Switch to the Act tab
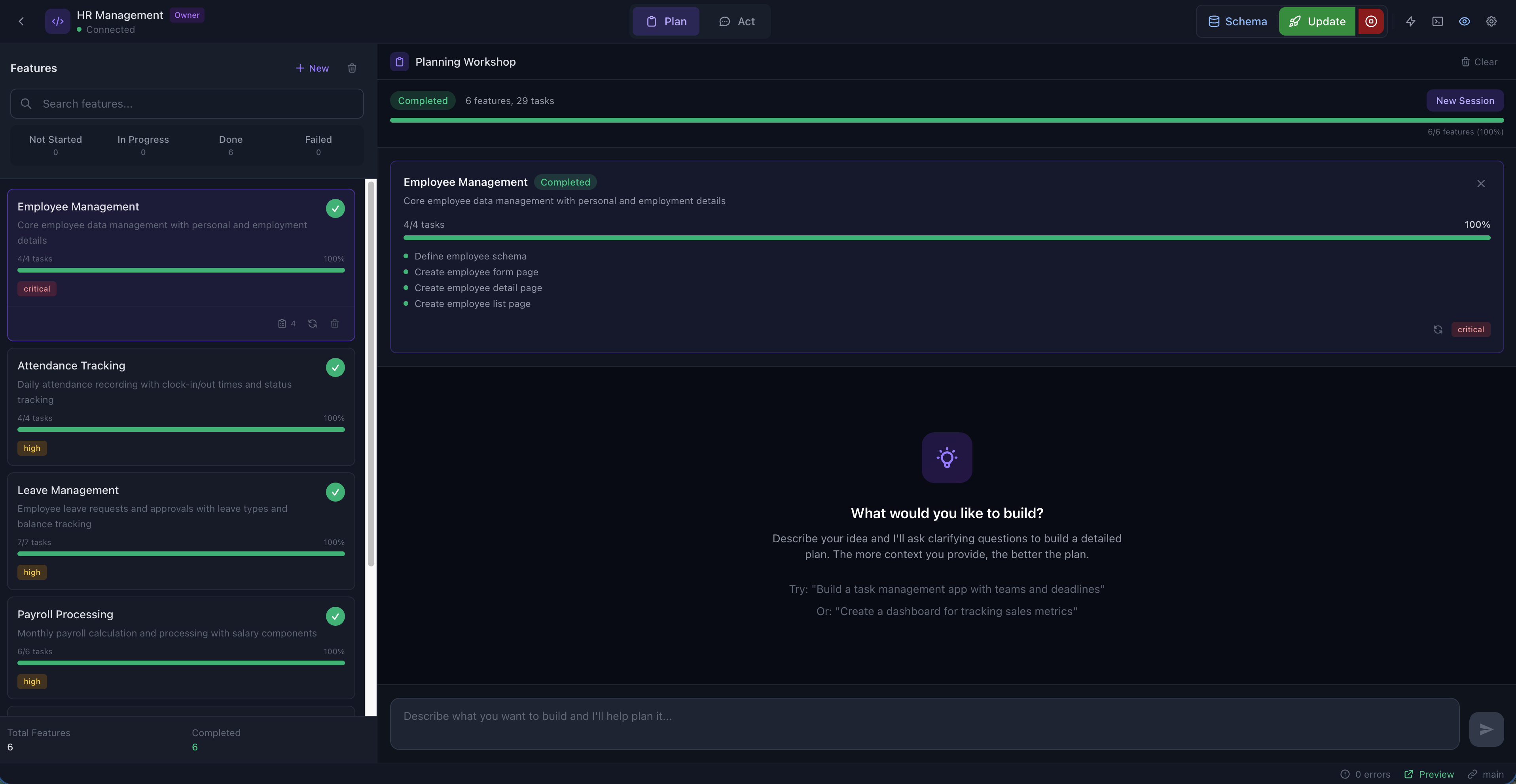 click(x=737, y=22)
